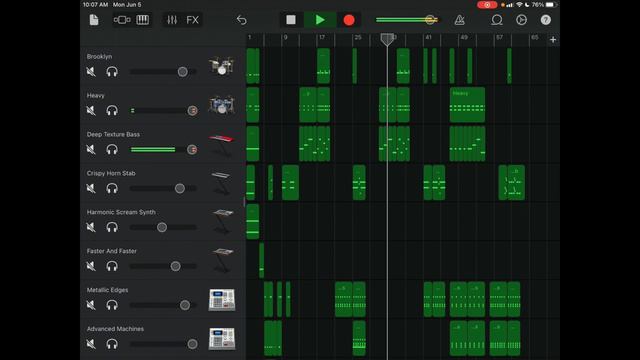Screen dimensions: 640x360
Task: Solo the Crispy Horn Stab track
Action: point(112,188)
